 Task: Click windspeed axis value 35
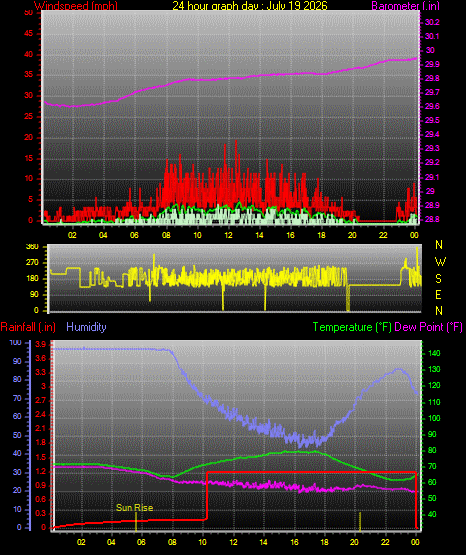click(28, 75)
